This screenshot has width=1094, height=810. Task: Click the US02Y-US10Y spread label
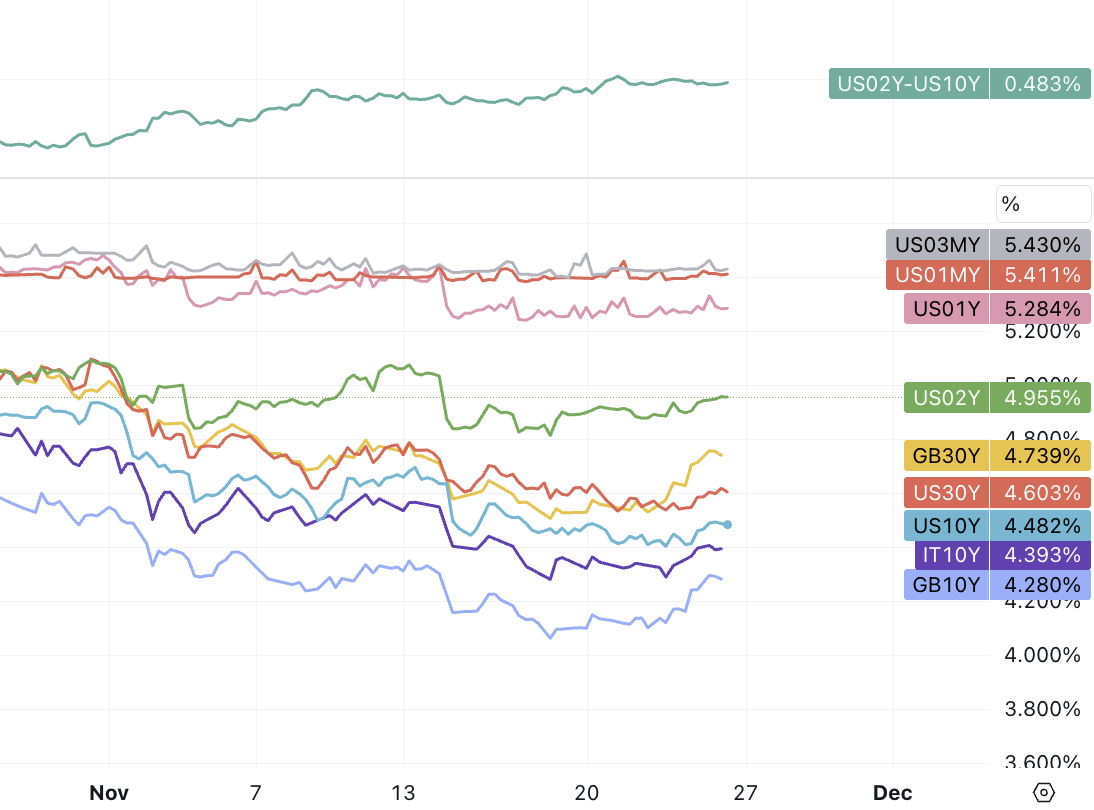click(x=908, y=84)
